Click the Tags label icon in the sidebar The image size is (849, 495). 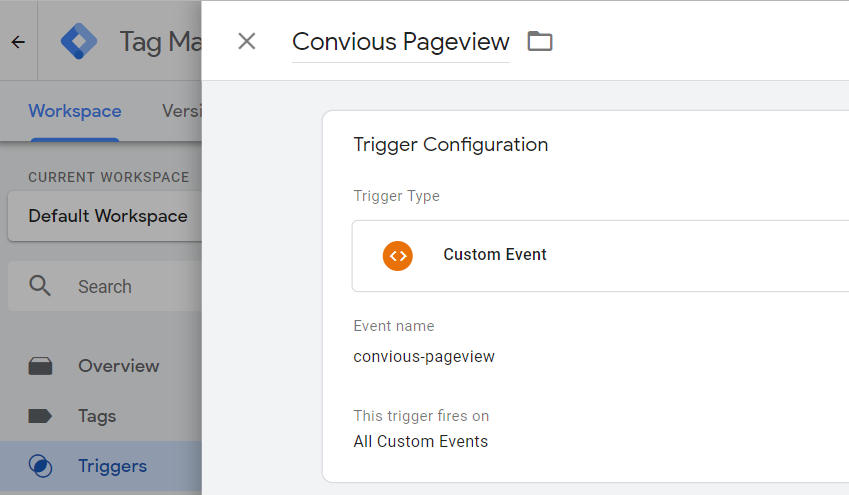pyautogui.click(x=40, y=416)
